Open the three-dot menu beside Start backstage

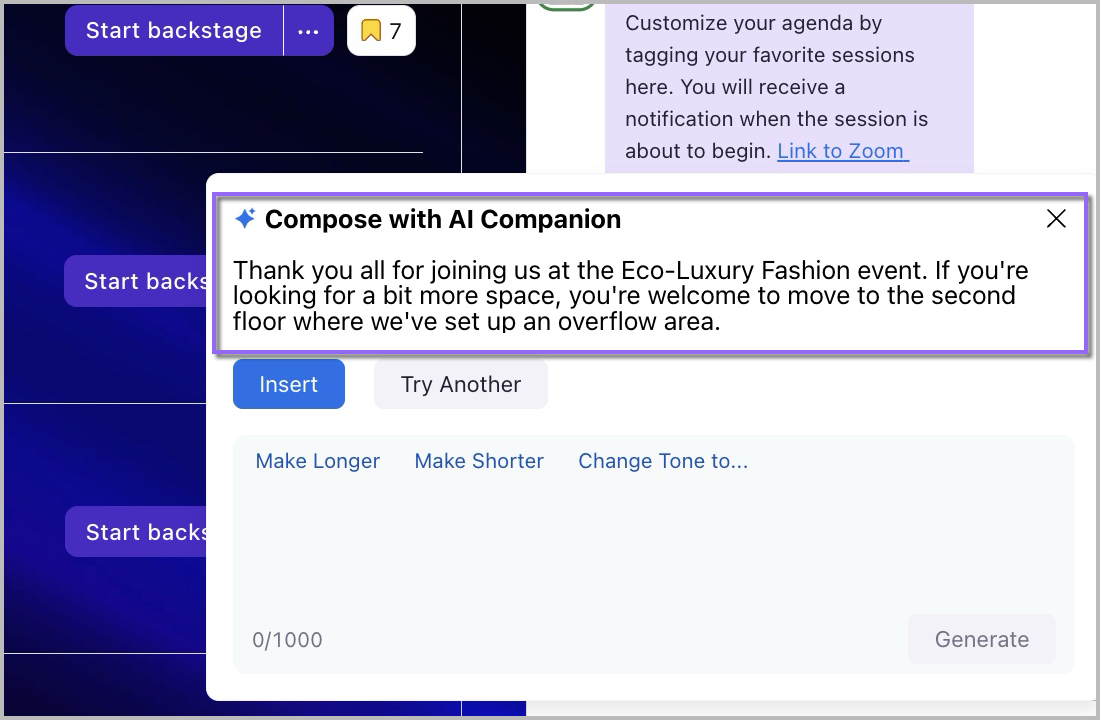tap(307, 31)
